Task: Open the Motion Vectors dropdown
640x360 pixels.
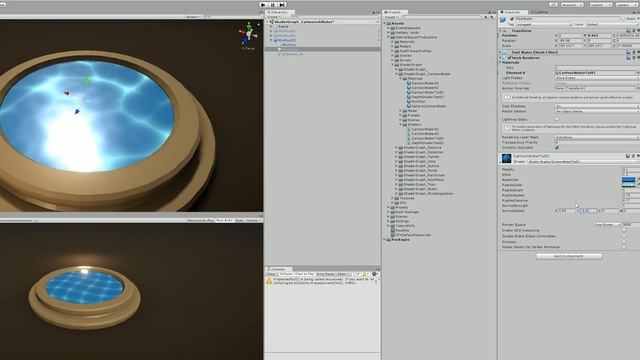Action: pos(597,111)
